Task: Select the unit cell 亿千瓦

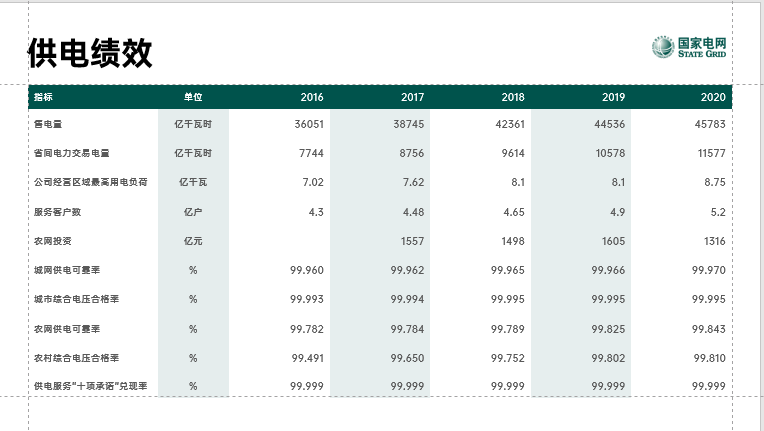Action: point(193,182)
